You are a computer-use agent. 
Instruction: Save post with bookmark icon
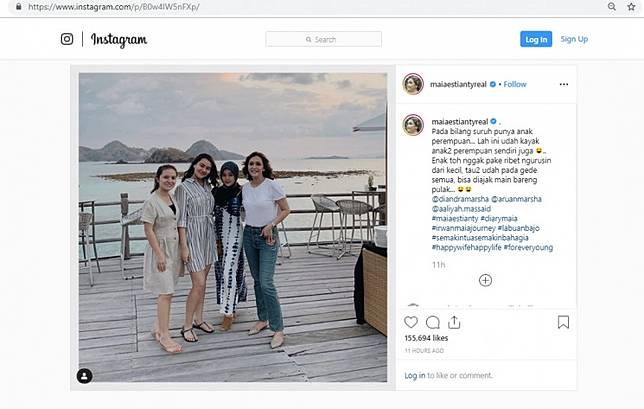coord(563,322)
